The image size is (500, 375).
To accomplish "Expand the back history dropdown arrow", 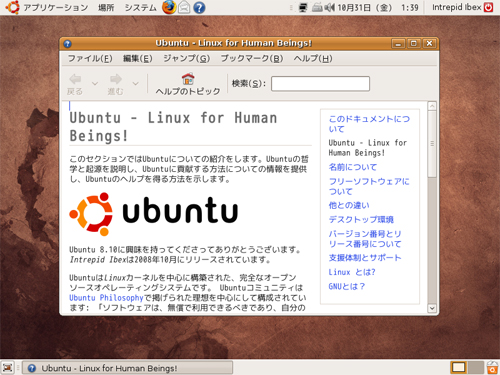I will 95,83.
